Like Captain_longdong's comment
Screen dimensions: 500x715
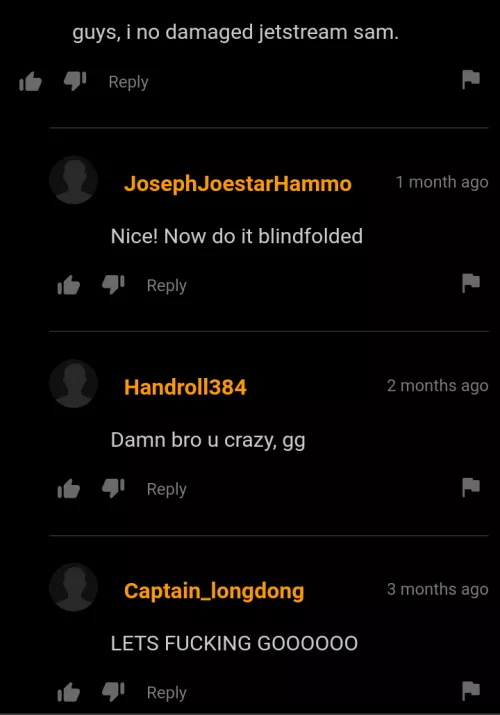tap(69, 693)
